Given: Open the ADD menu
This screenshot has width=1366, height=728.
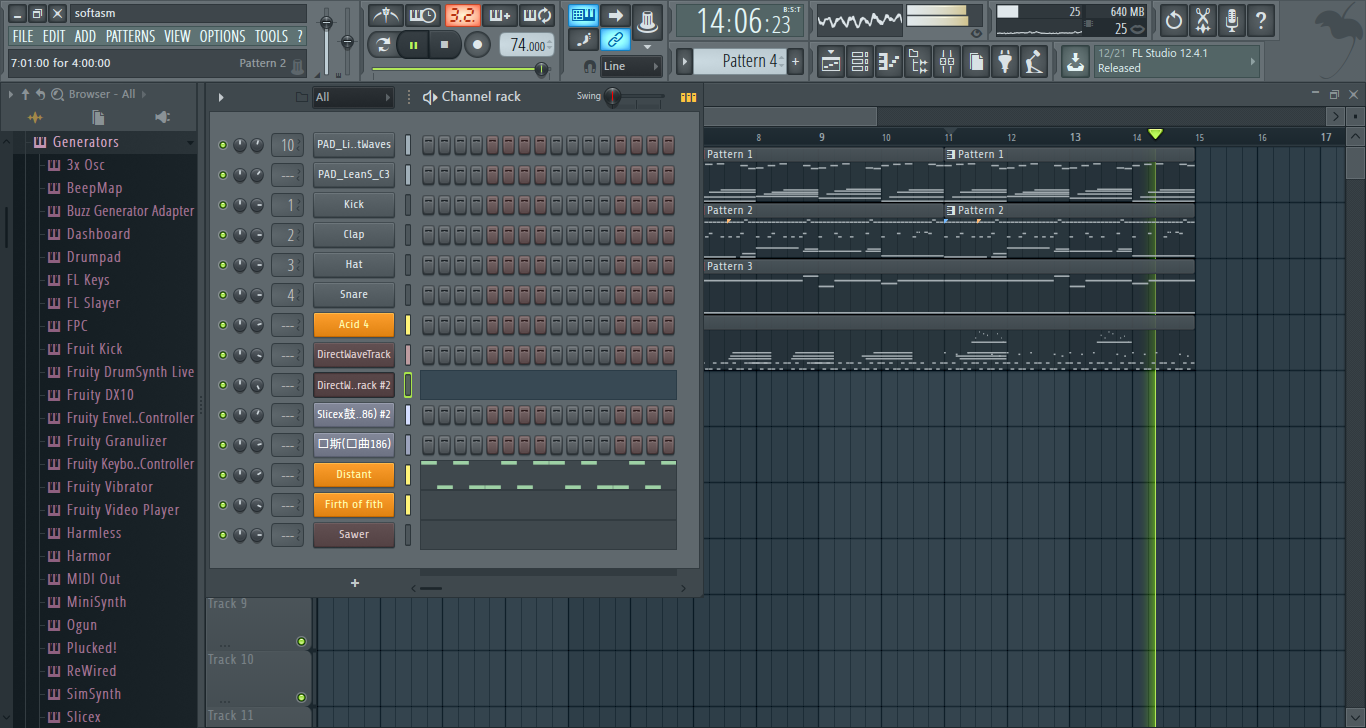Looking at the screenshot, I should pos(86,36).
